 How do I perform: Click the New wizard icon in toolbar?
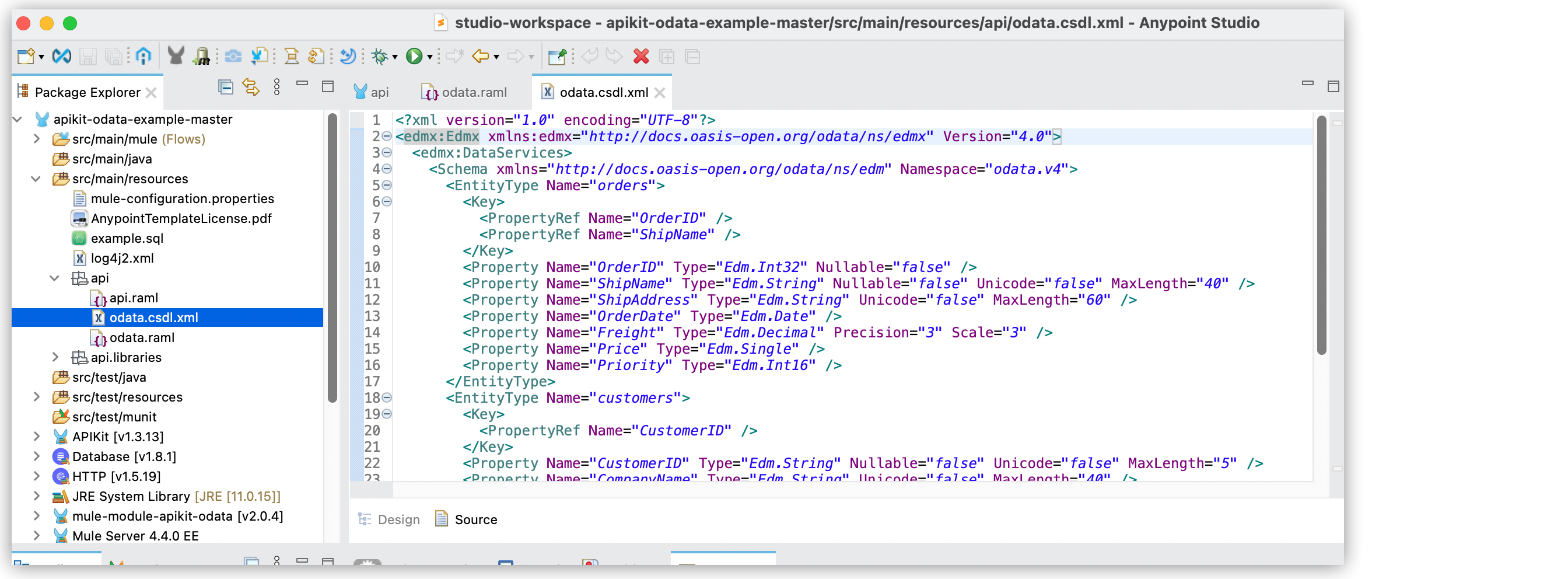[26, 57]
